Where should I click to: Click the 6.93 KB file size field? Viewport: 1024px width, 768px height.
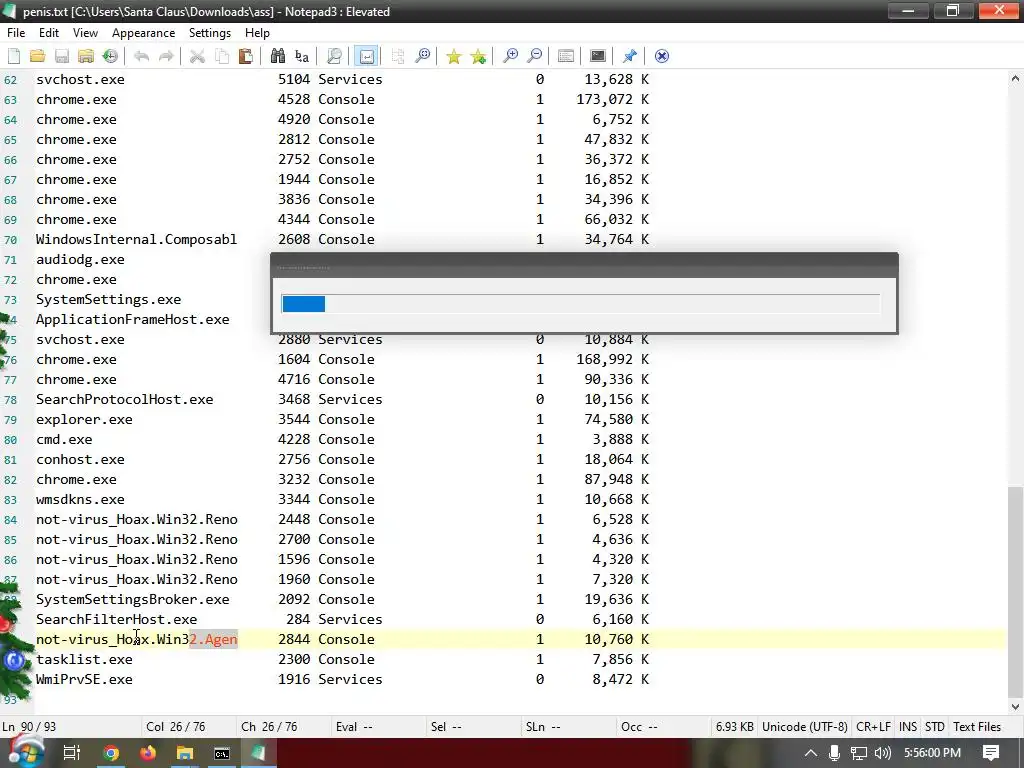[735, 727]
